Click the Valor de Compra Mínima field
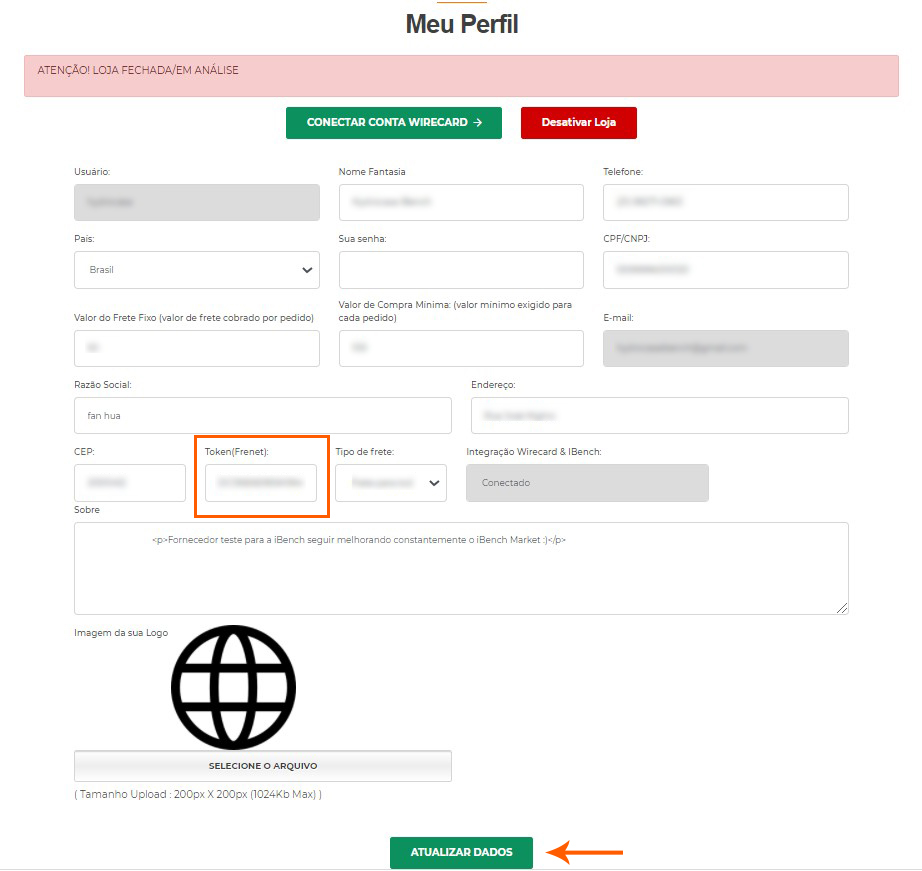This screenshot has width=922, height=871. click(x=460, y=349)
